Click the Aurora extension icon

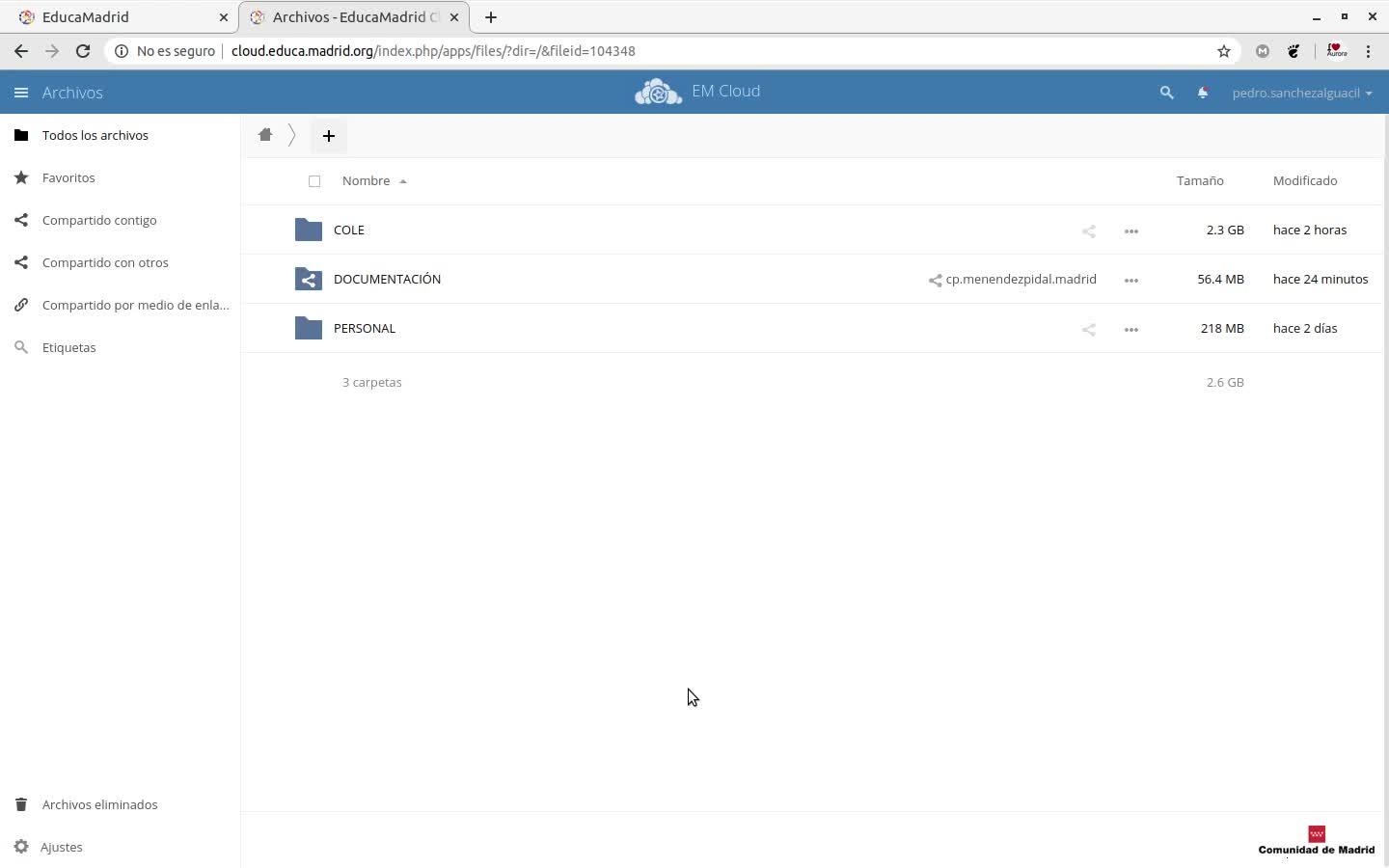tap(1336, 51)
